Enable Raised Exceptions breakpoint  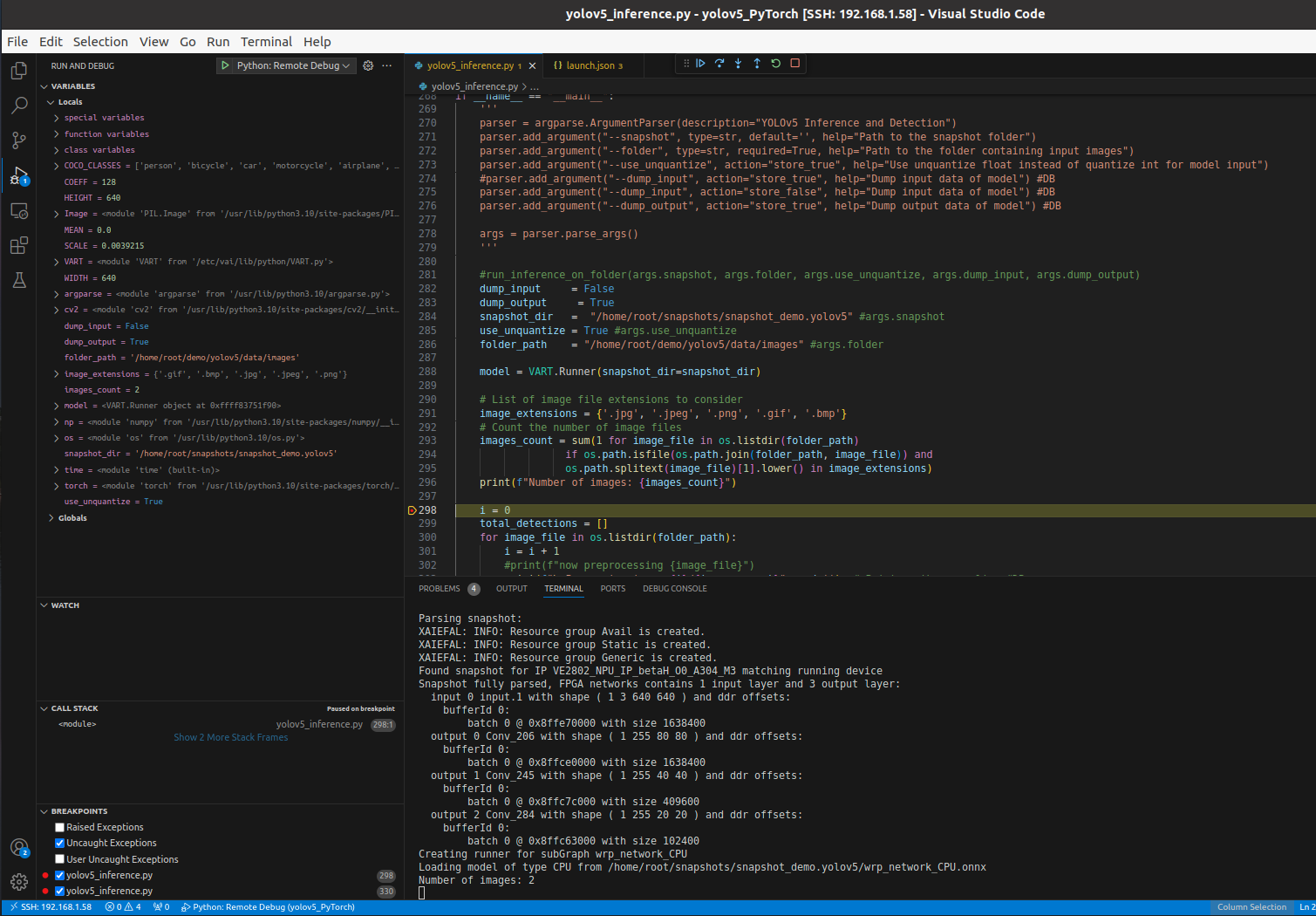pos(60,827)
